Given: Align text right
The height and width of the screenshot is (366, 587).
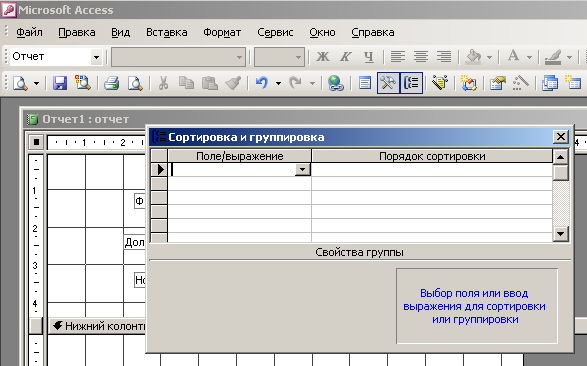Looking at the screenshot, I should click(x=444, y=57).
